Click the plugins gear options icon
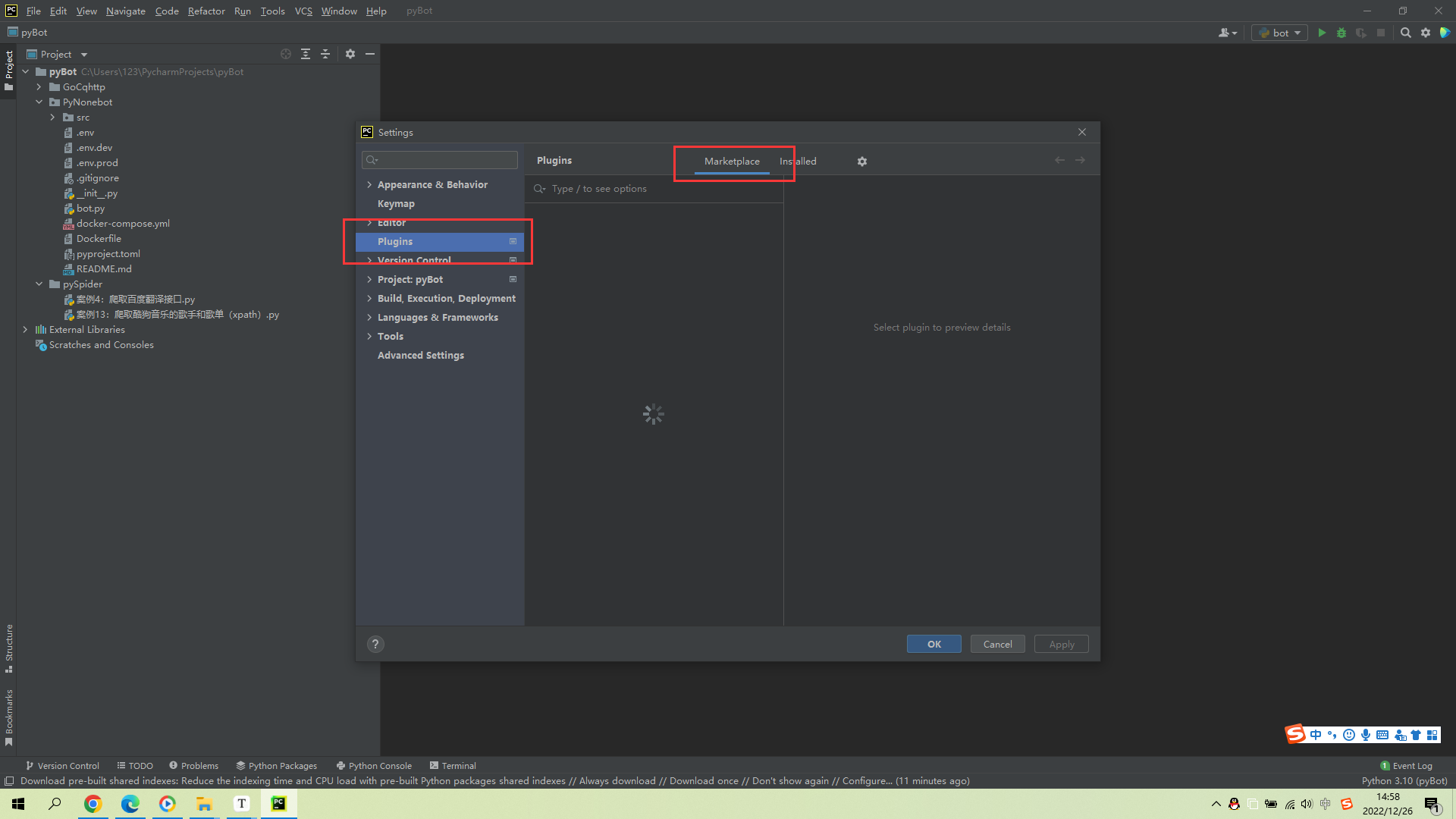Screen dimensions: 1456x819 (862, 162)
